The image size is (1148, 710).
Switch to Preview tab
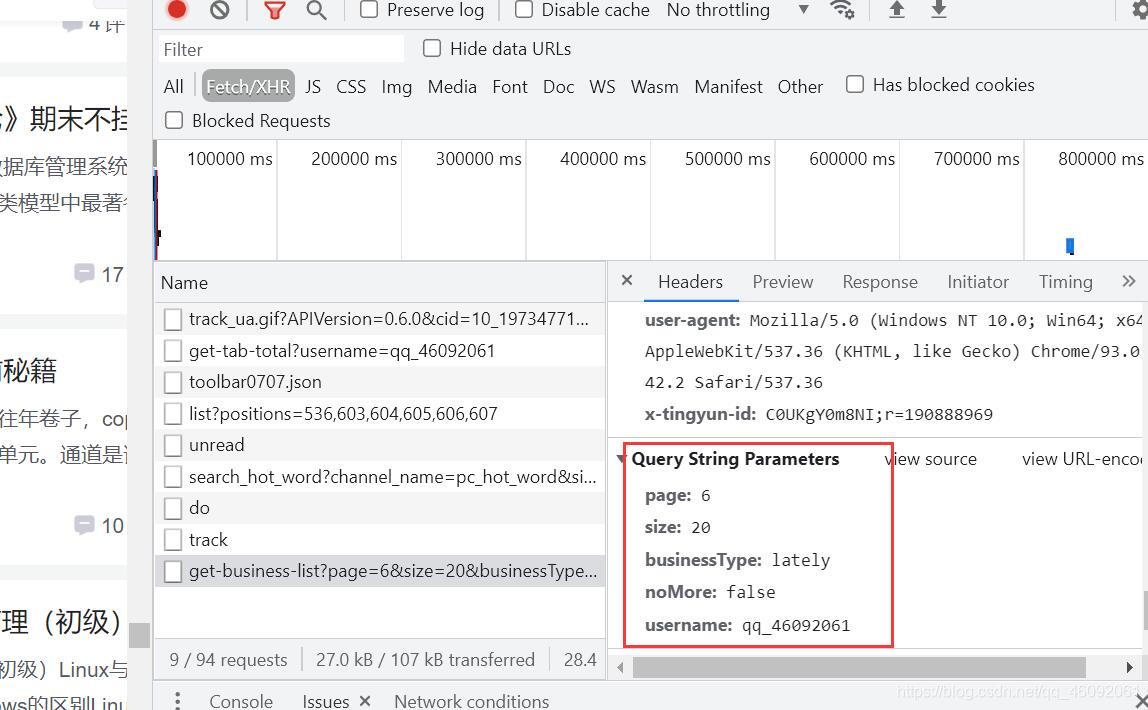pos(783,282)
